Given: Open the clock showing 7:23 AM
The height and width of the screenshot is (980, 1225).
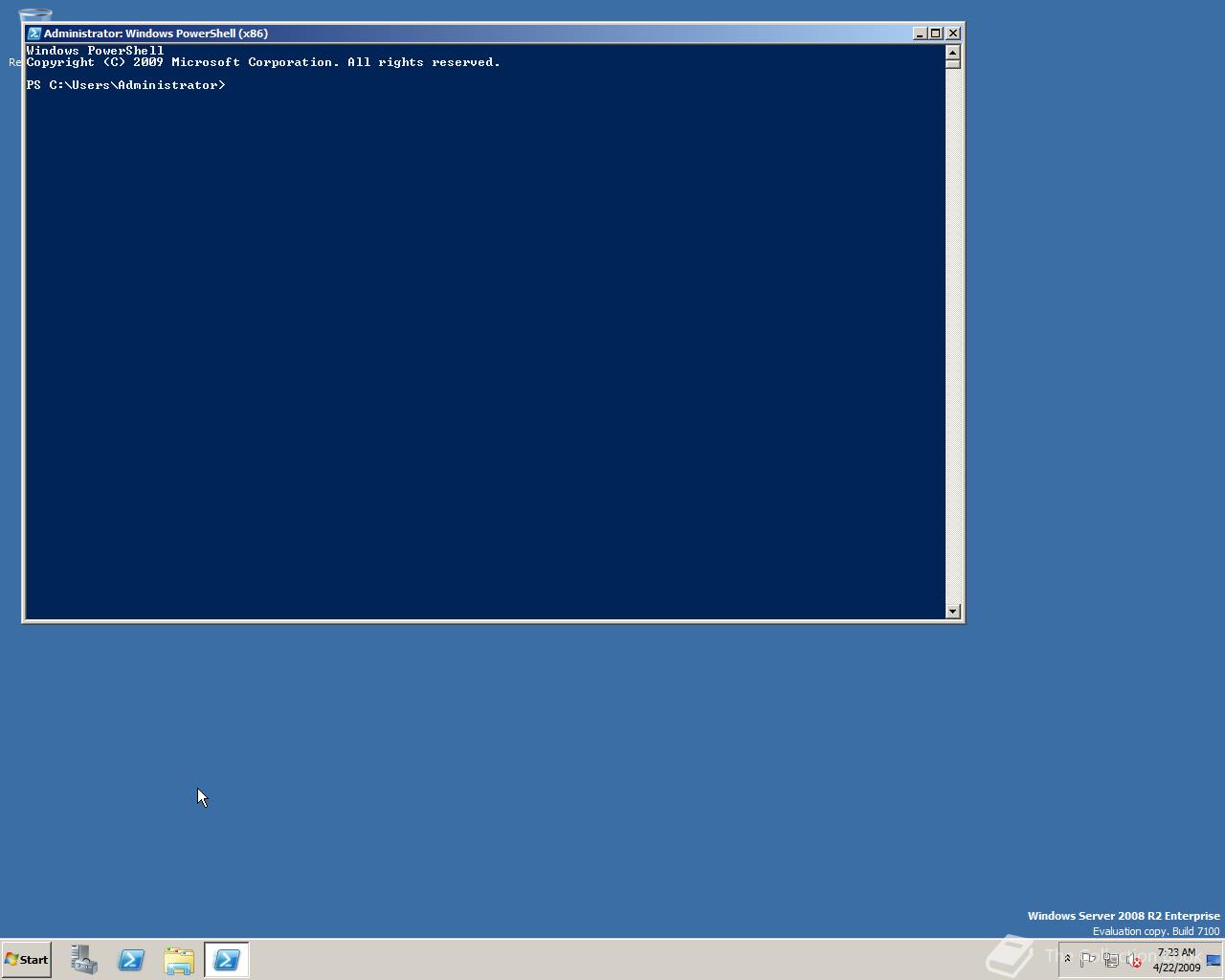Looking at the screenshot, I should click(1176, 960).
